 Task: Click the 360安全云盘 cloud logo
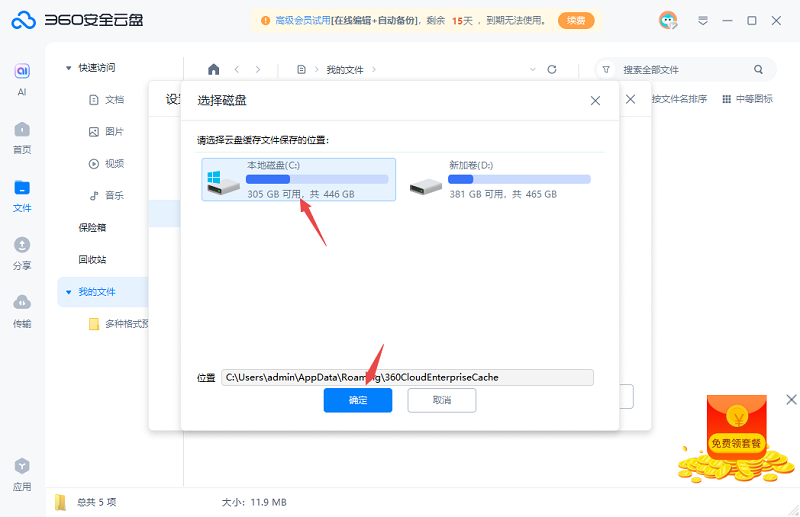point(24,20)
